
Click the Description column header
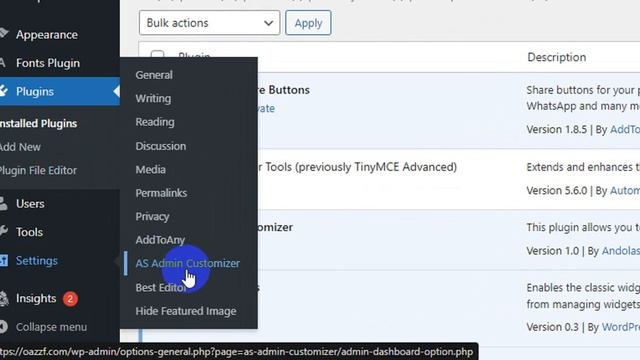[557, 57]
